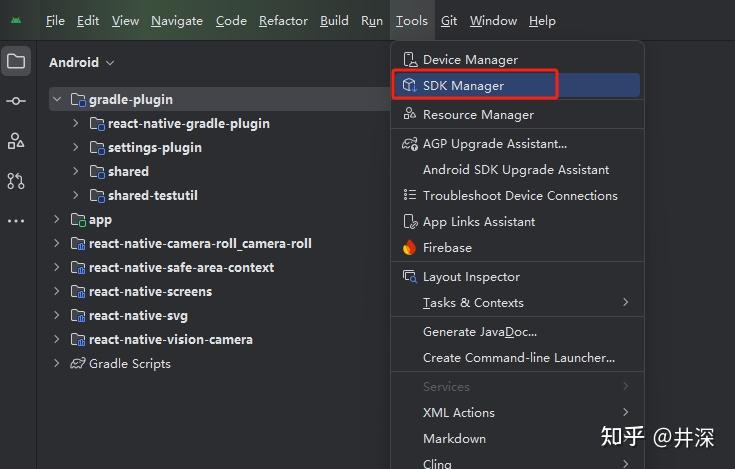Expand the shared-testutil node

[x=76, y=195]
